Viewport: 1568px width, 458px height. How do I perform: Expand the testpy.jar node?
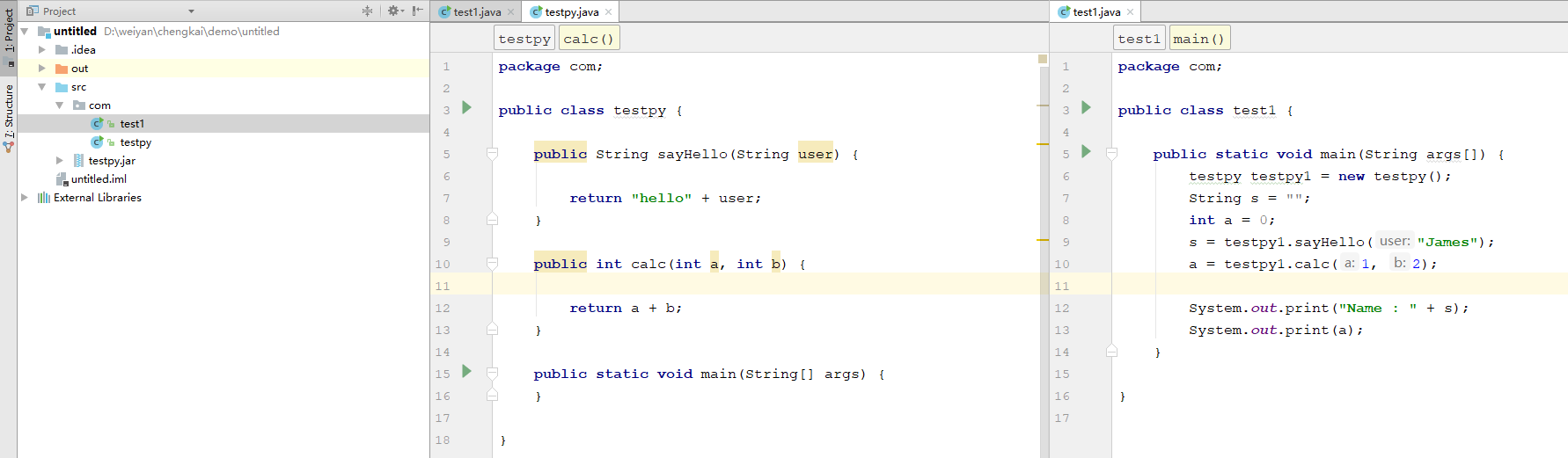coord(59,161)
